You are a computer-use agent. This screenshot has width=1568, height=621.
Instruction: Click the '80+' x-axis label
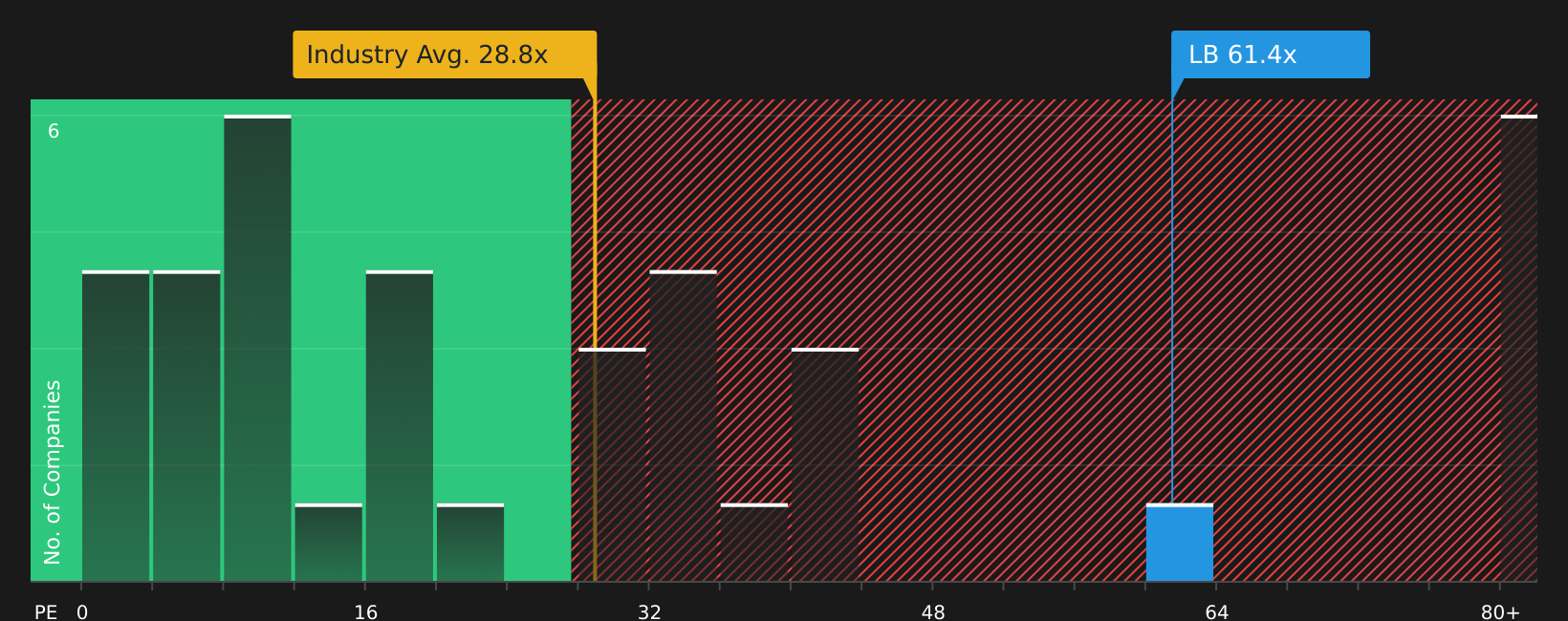1500,612
